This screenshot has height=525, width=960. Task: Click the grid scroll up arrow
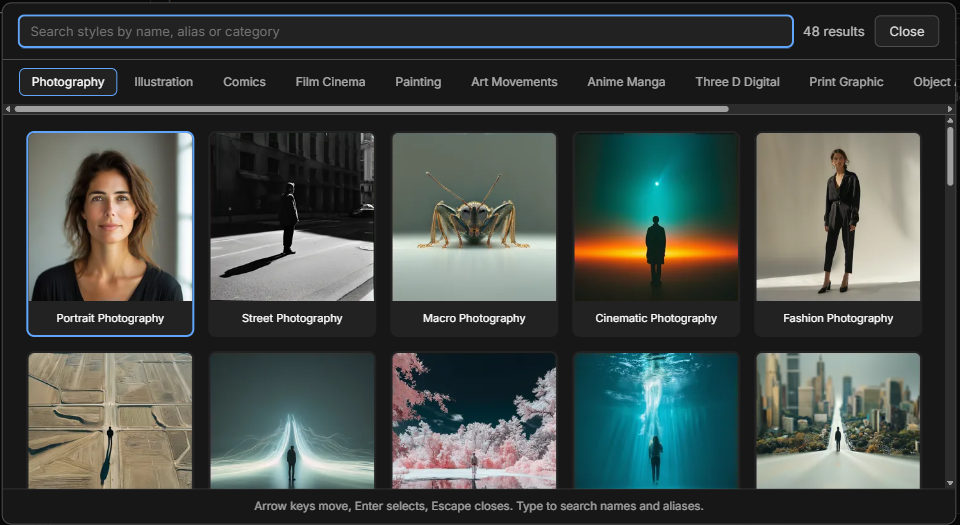pyautogui.click(x=950, y=121)
